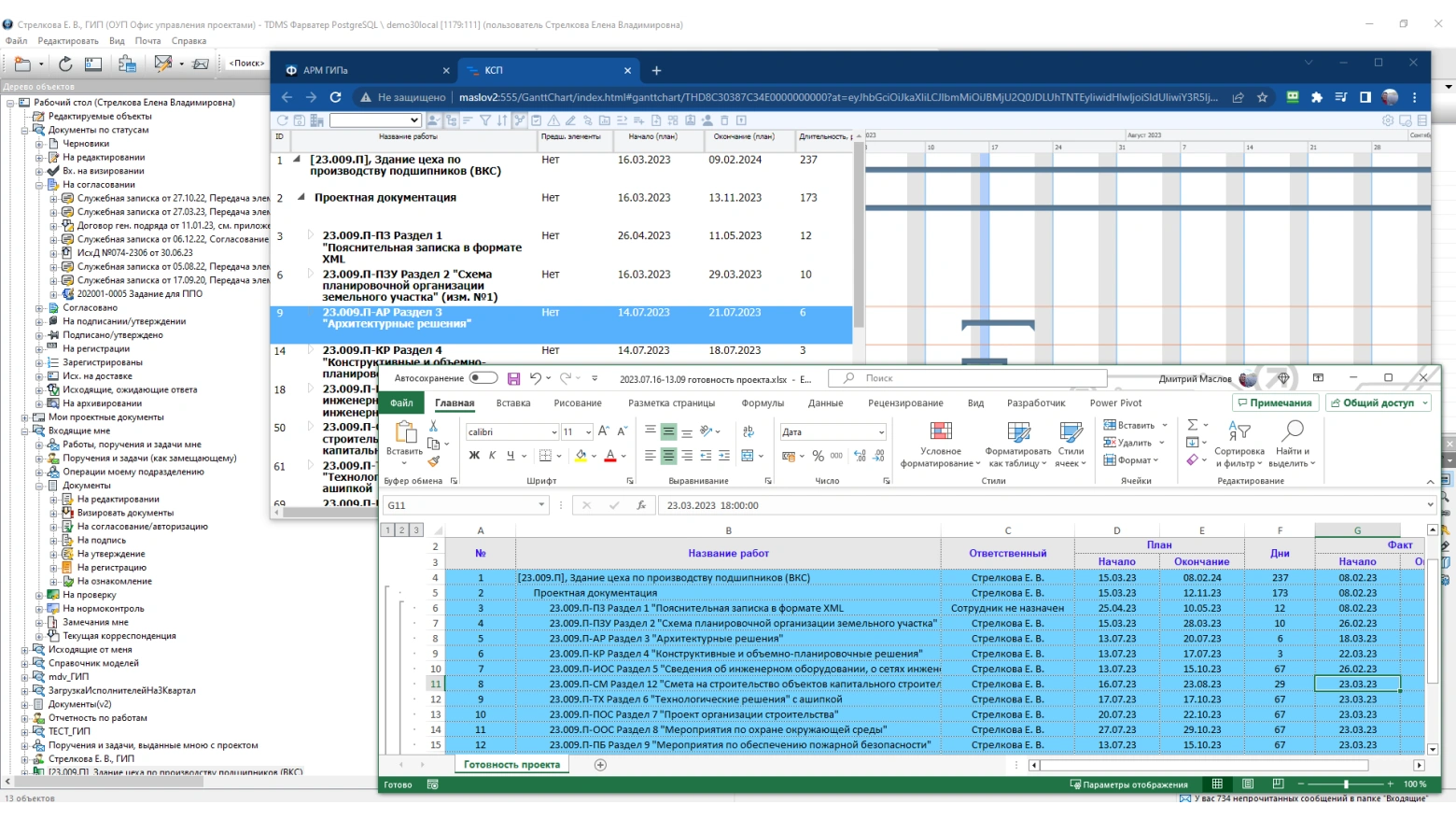Open Conditional Formatting in Excel ribbon
1456x819 pixels.
point(941,444)
